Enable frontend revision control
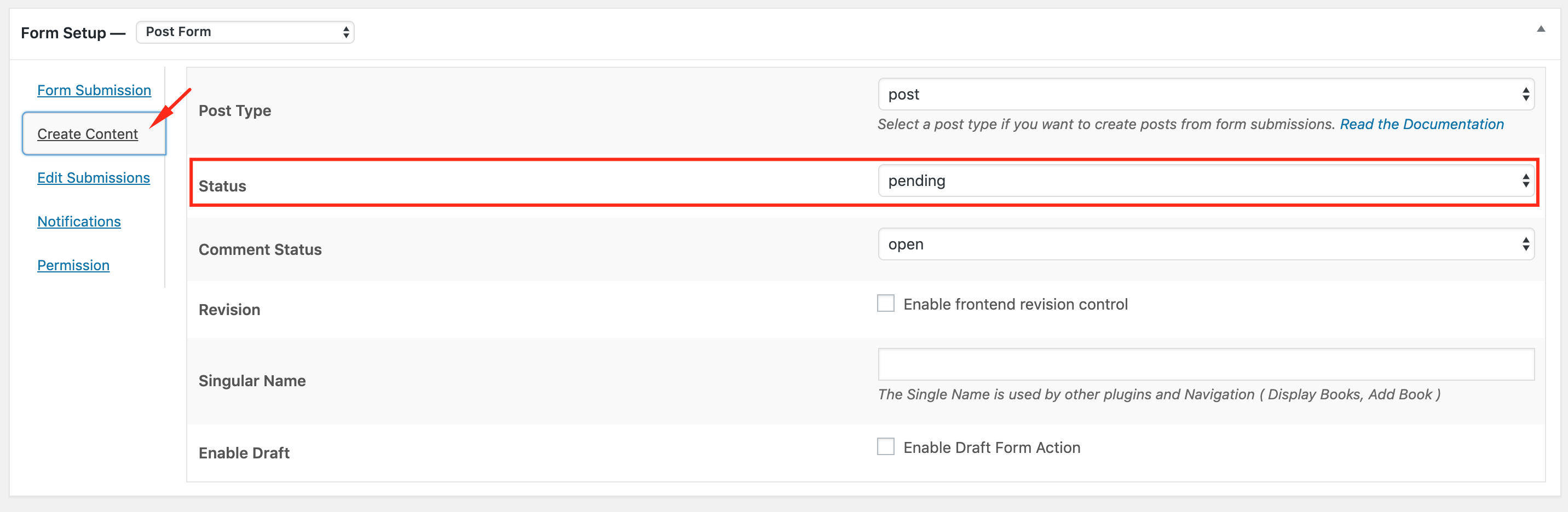The image size is (1568, 512). (x=886, y=303)
